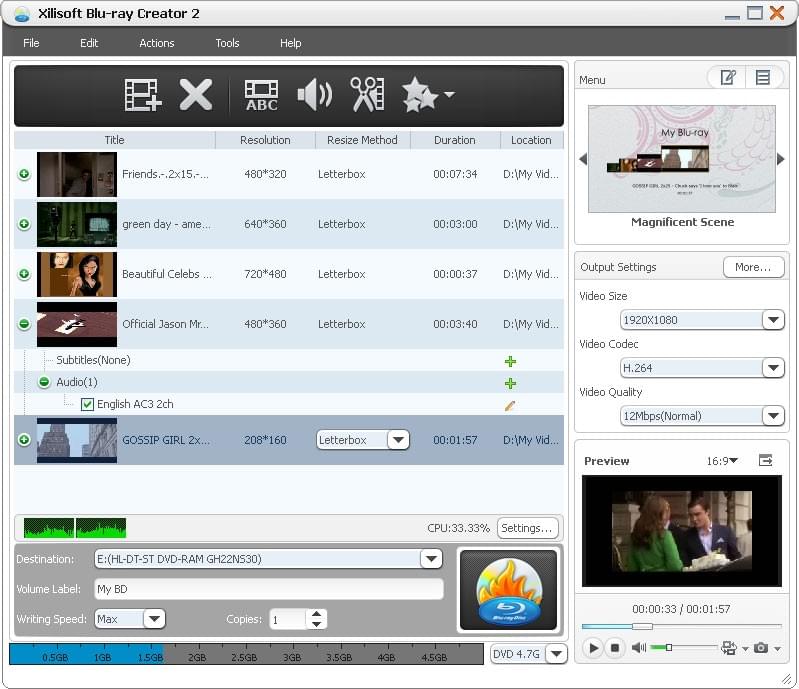The image size is (799, 689).
Task: Click the Add Video File toolbar icon
Action: pyautogui.click(x=143, y=95)
